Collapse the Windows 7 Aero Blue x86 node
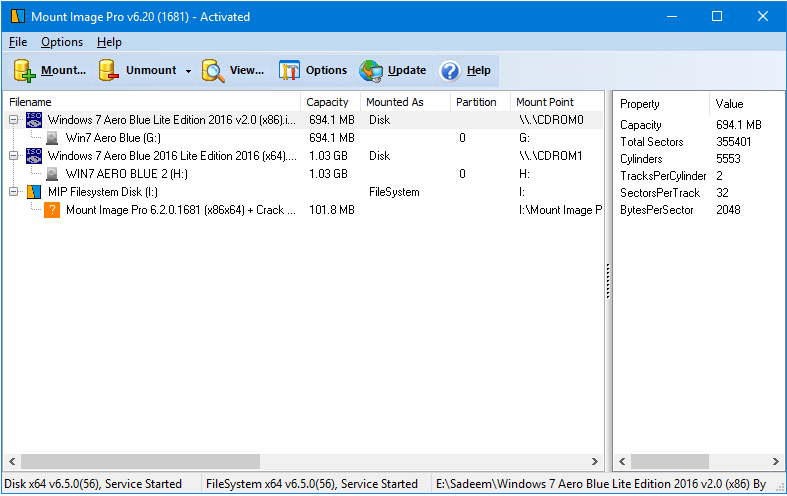This screenshot has height=496, width=787. click(x=14, y=120)
